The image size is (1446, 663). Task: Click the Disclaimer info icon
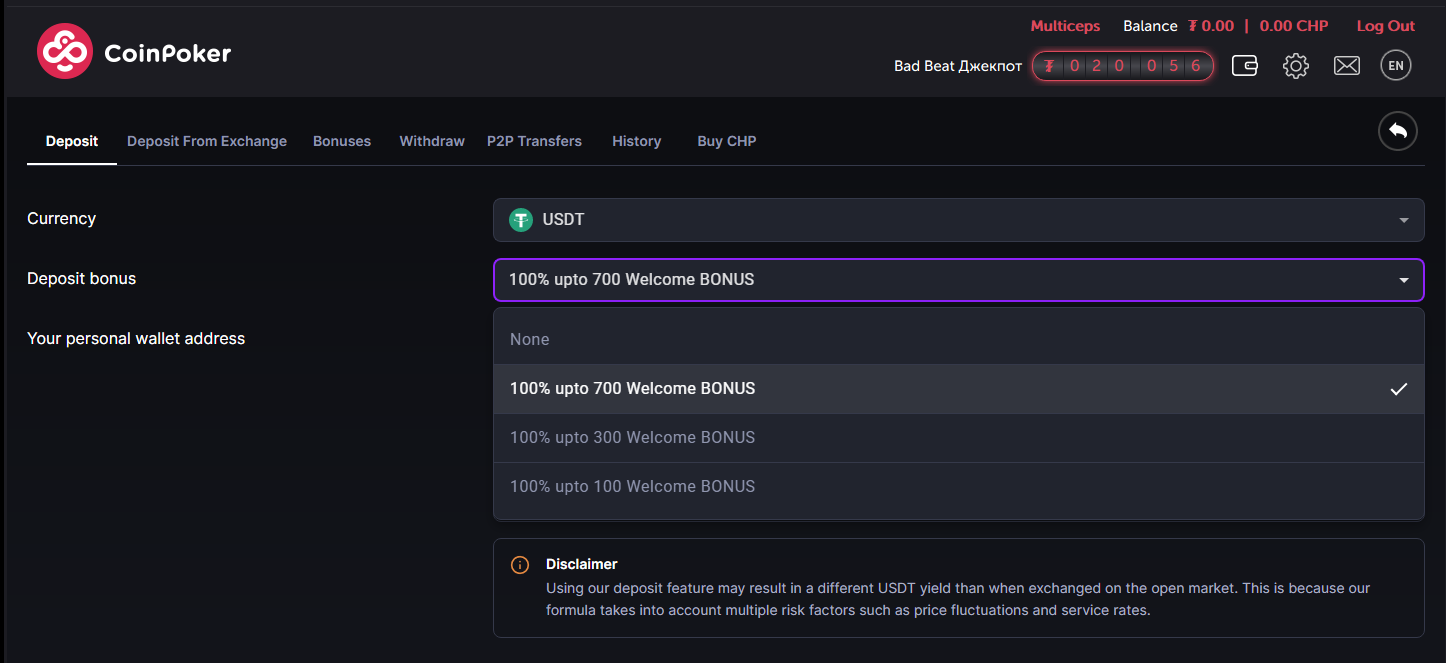pos(520,565)
